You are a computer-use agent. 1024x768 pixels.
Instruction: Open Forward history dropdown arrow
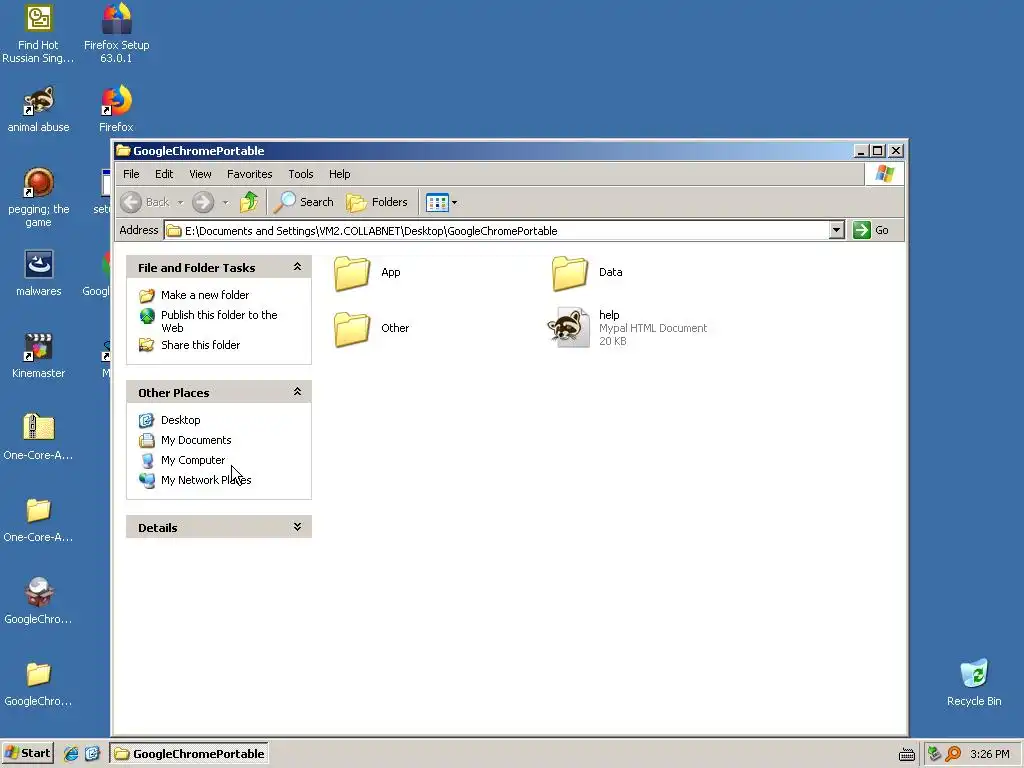point(225,202)
